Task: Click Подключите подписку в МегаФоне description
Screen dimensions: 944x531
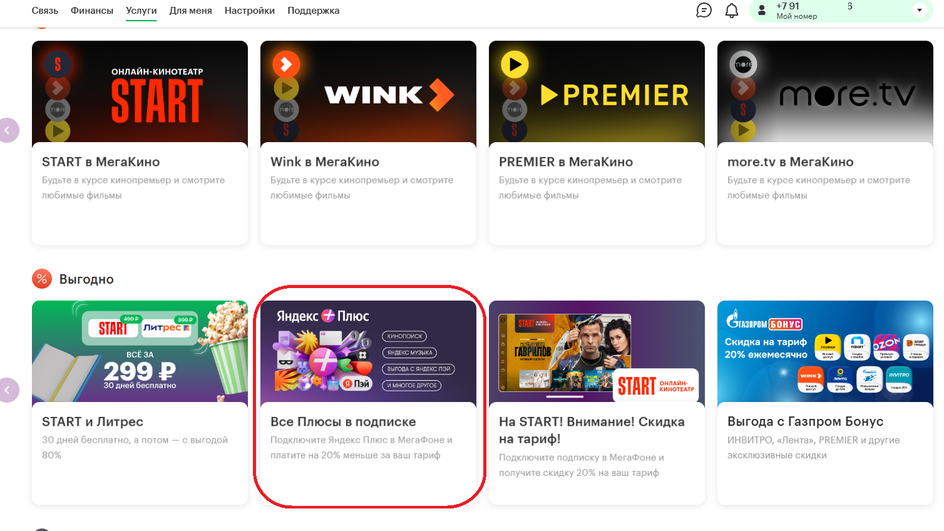Action: pos(582,465)
